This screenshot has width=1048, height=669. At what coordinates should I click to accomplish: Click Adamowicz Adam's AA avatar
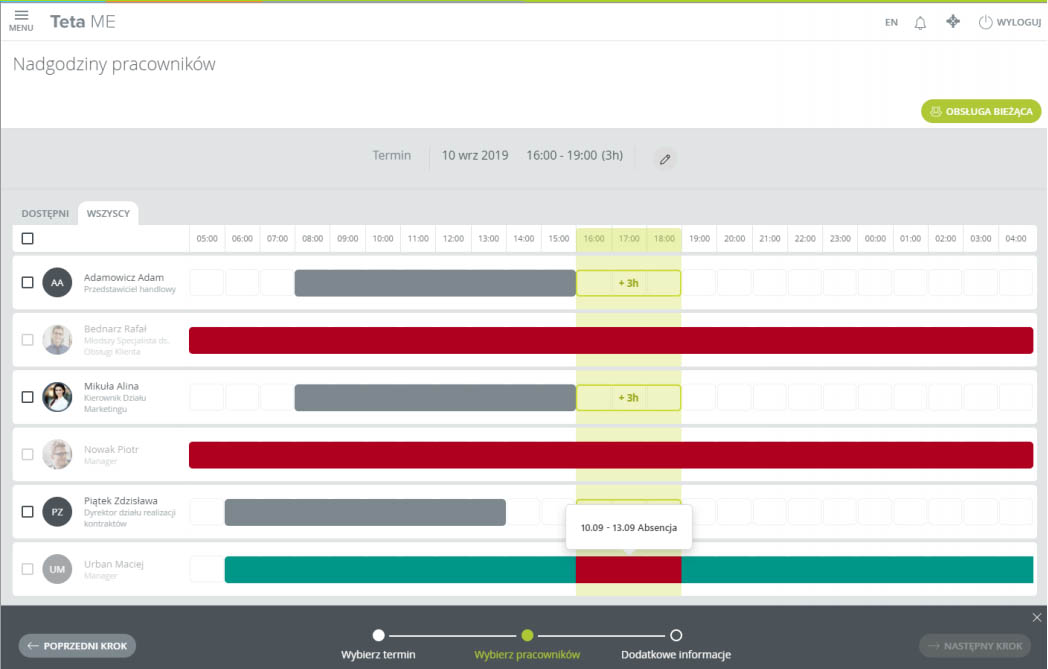pos(57,283)
